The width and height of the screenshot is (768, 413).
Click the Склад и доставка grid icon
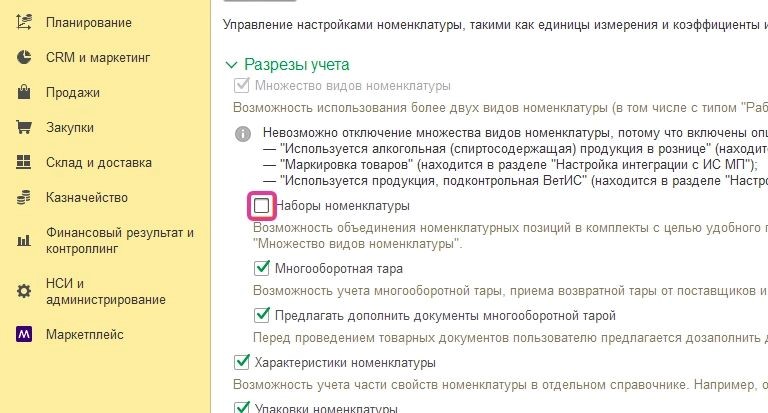pyautogui.click(x=25, y=163)
